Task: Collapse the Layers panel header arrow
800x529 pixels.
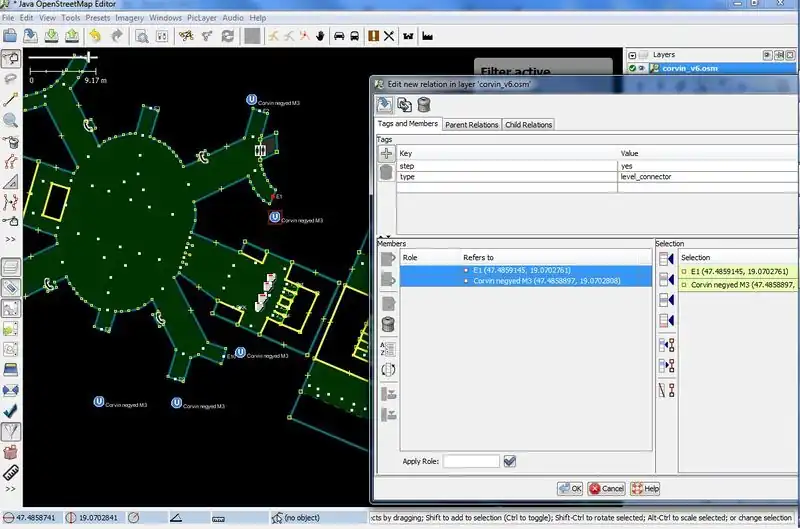Action: [x=631, y=54]
